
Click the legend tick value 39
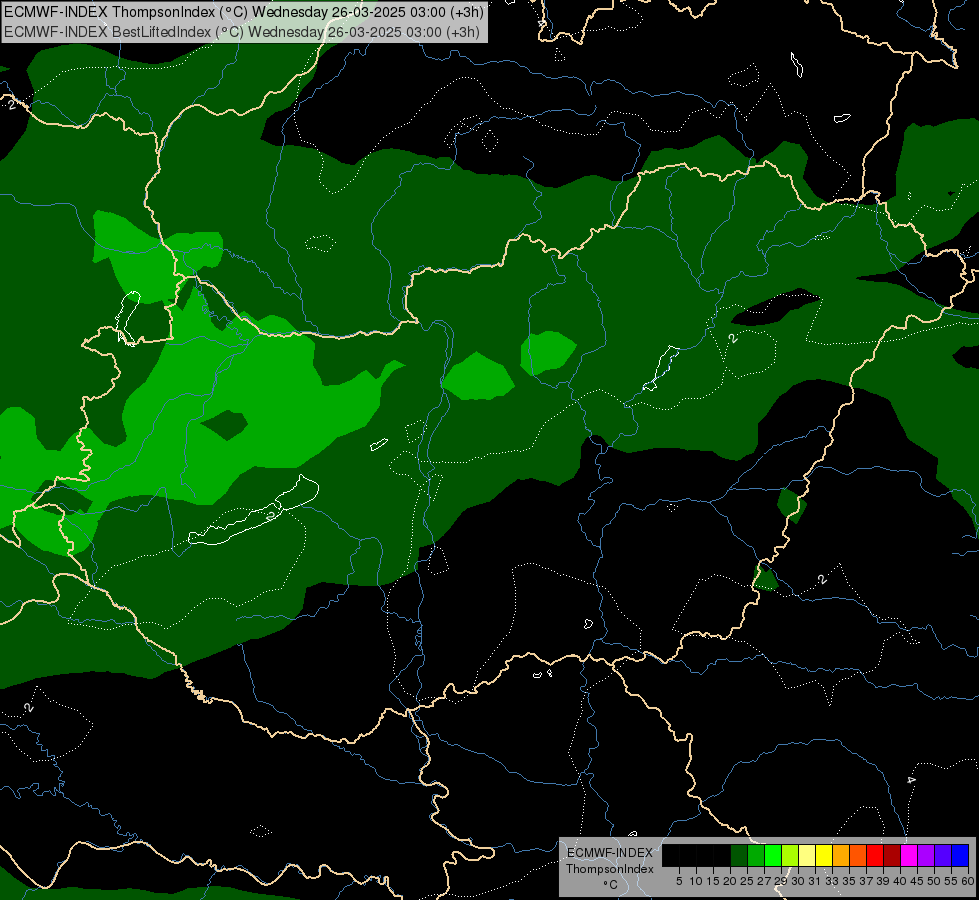coord(883,881)
